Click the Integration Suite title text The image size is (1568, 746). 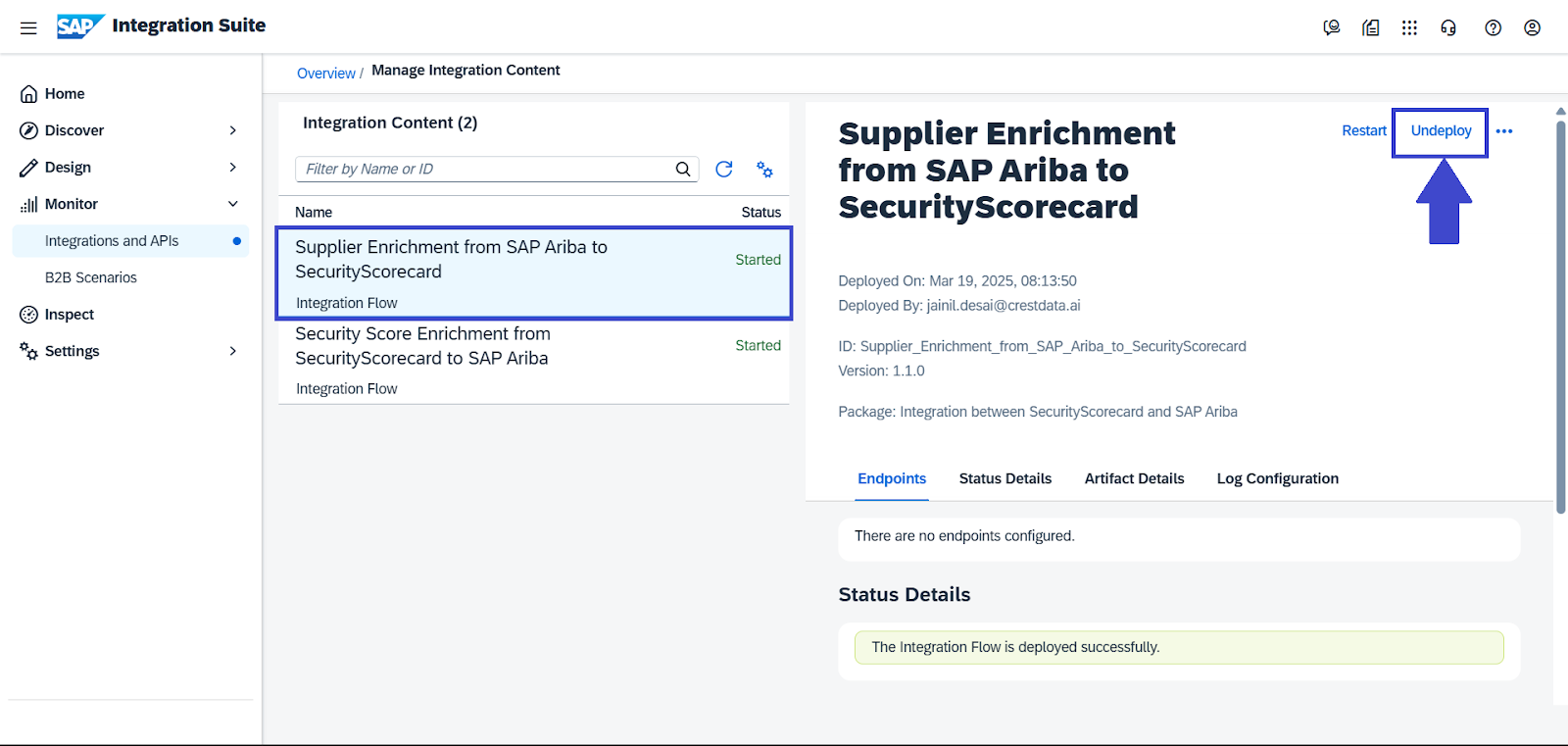tap(189, 25)
